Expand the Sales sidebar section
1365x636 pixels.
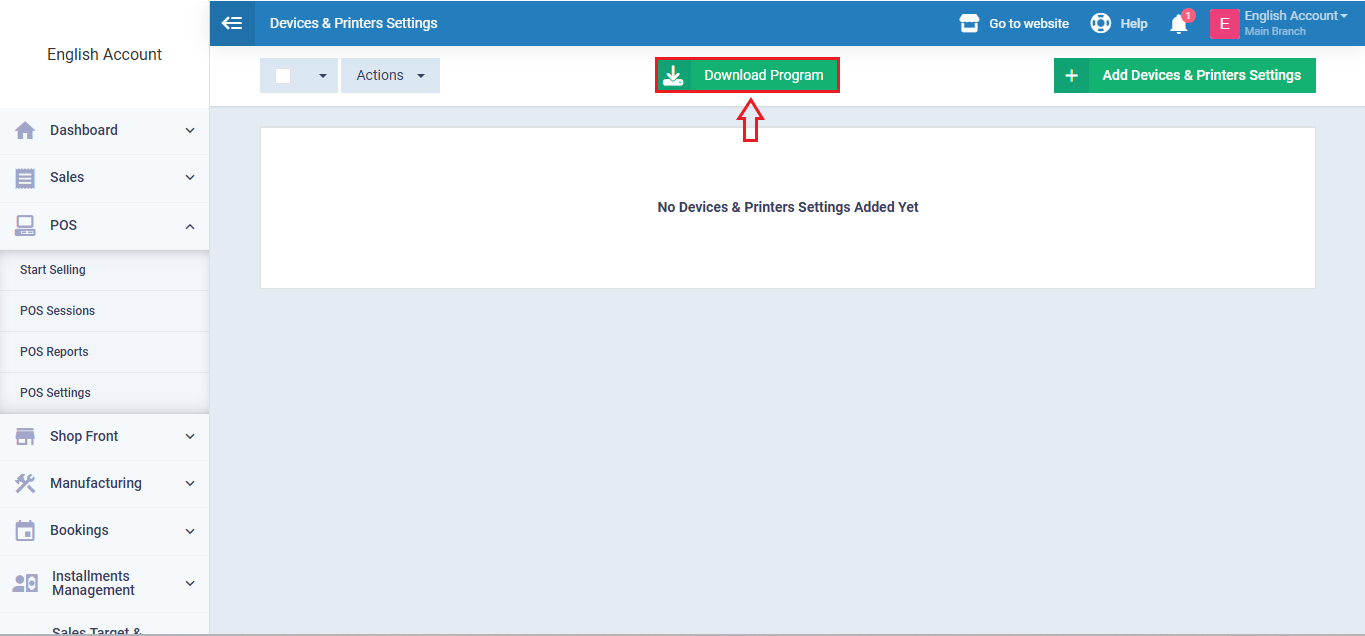click(190, 177)
